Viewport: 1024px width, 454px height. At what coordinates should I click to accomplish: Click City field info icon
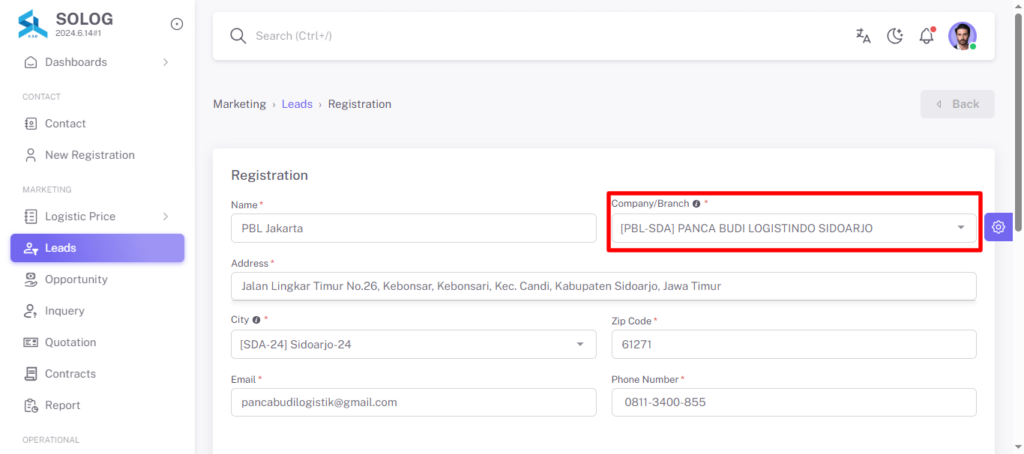(x=256, y=321)
